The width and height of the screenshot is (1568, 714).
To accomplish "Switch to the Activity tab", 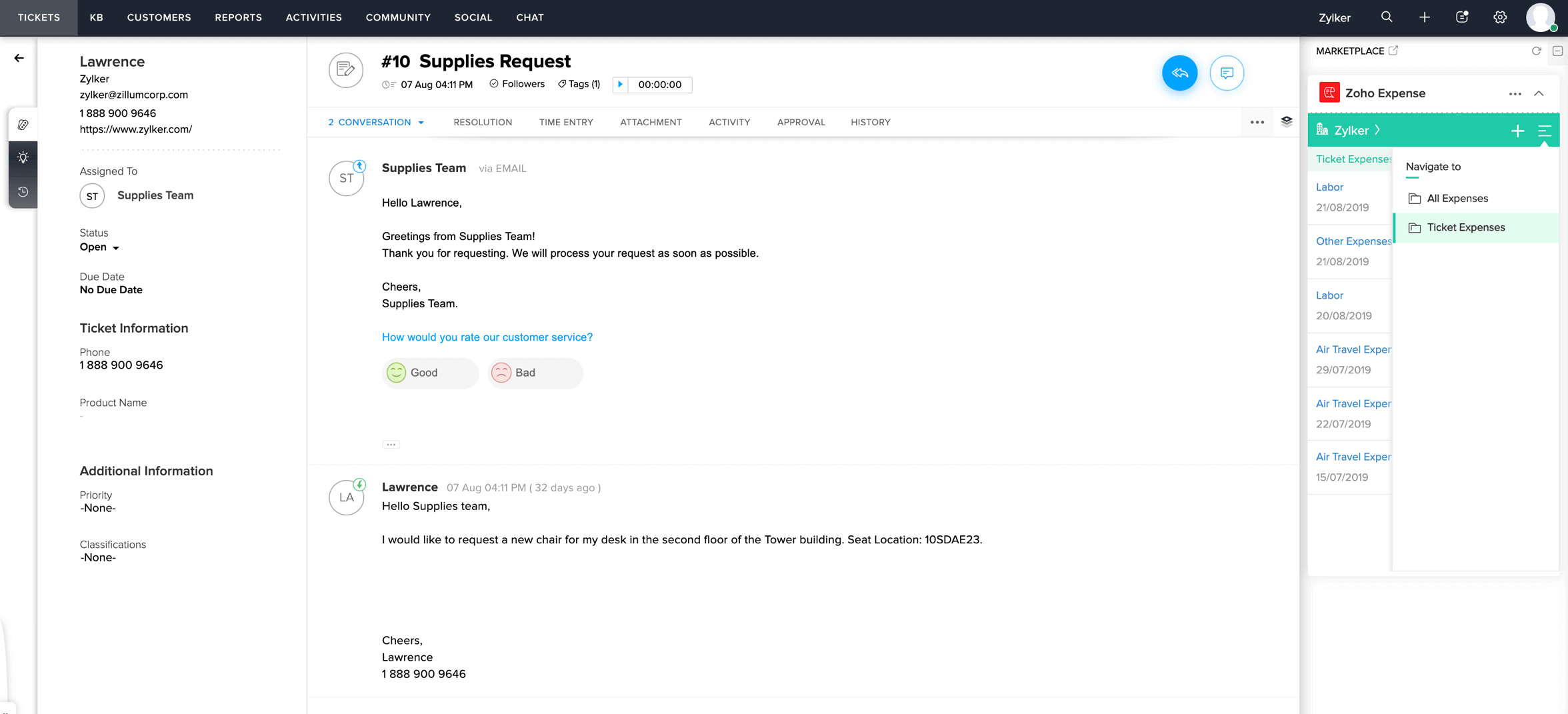I will pos(729,122).
